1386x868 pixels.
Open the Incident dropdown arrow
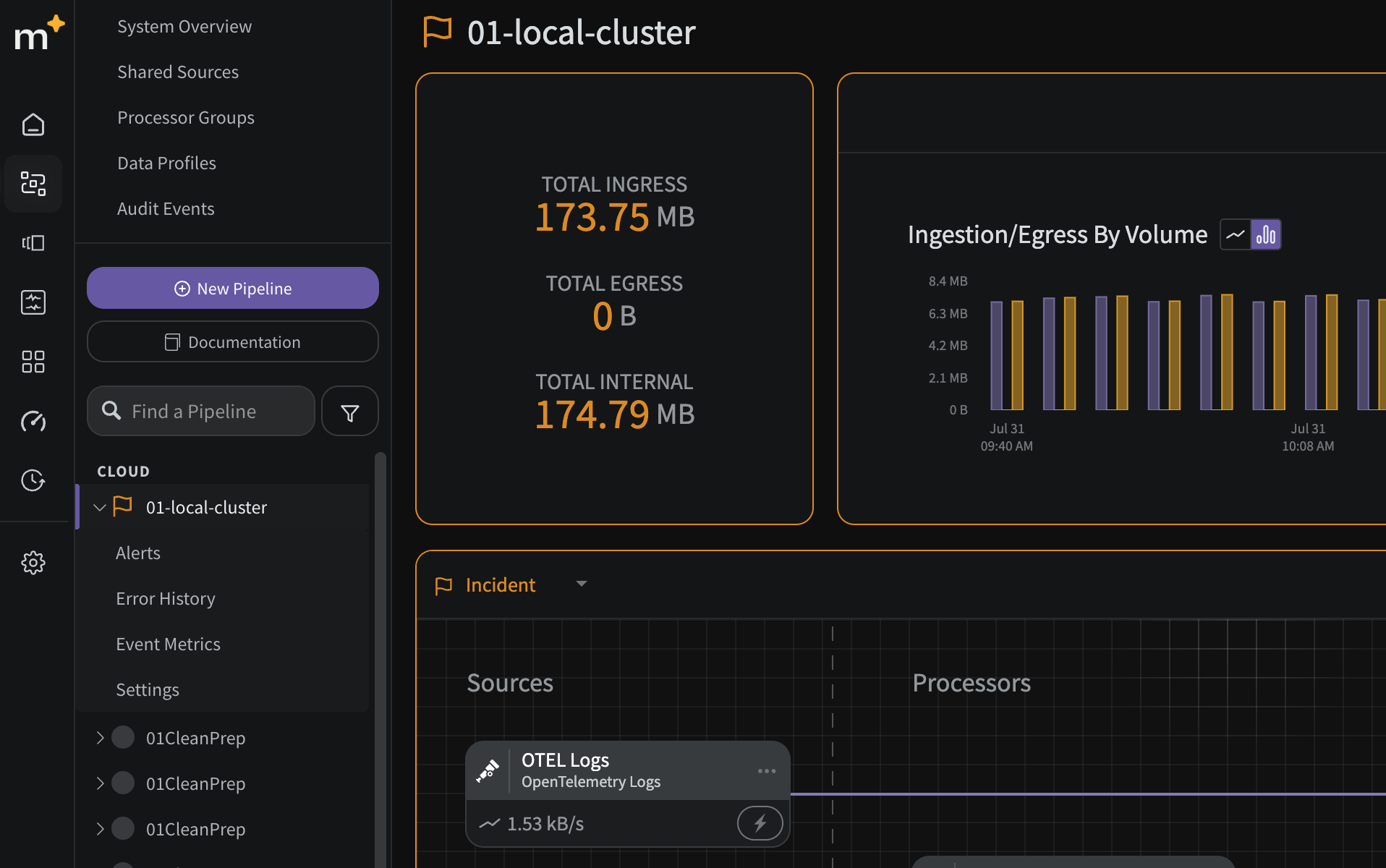point(582,584)
